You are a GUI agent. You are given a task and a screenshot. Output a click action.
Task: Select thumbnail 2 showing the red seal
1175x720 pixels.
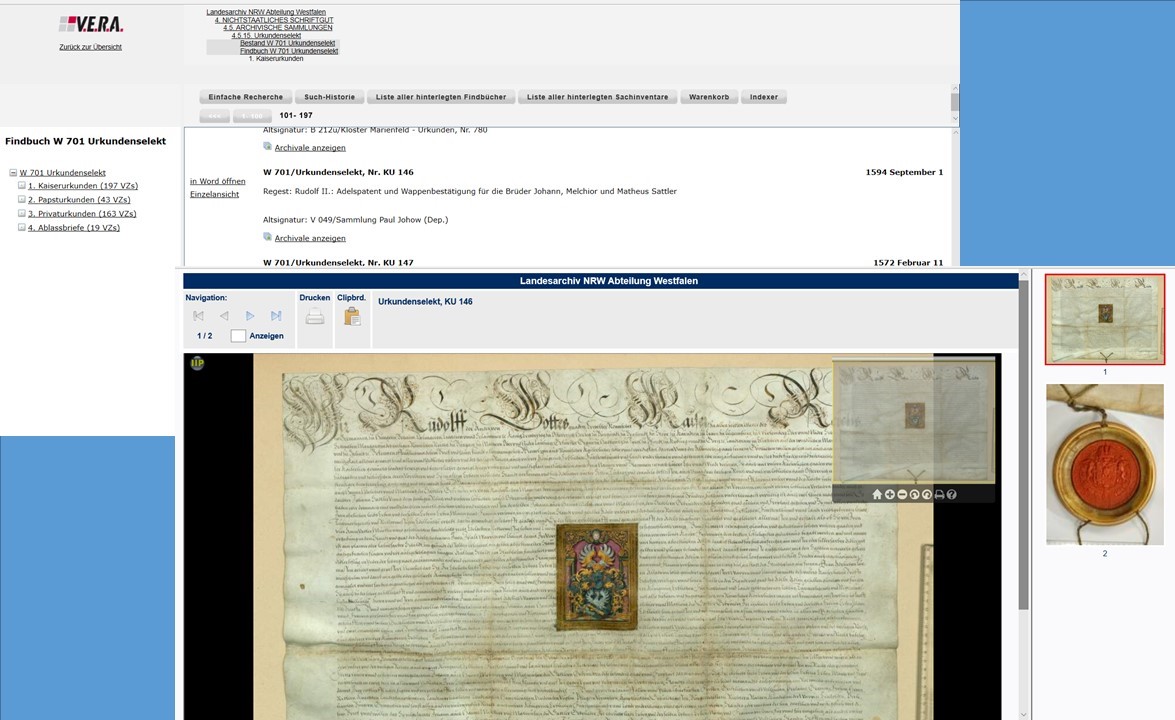[1105, 465]
